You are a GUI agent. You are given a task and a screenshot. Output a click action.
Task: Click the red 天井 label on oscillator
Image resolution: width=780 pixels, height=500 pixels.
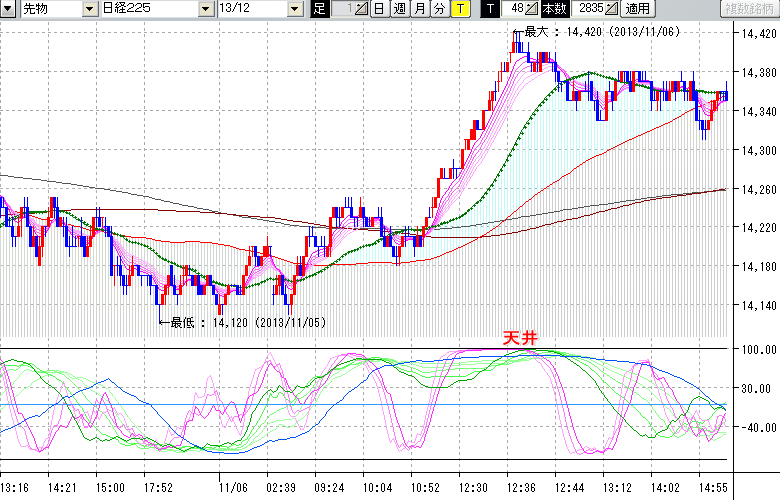point(519,340)
